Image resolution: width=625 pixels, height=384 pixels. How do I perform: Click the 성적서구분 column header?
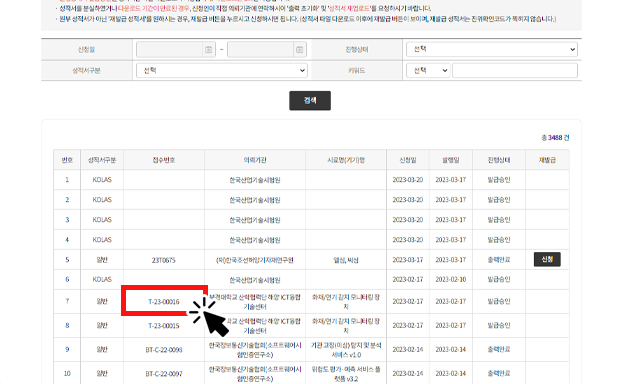(x=102, y=160)
